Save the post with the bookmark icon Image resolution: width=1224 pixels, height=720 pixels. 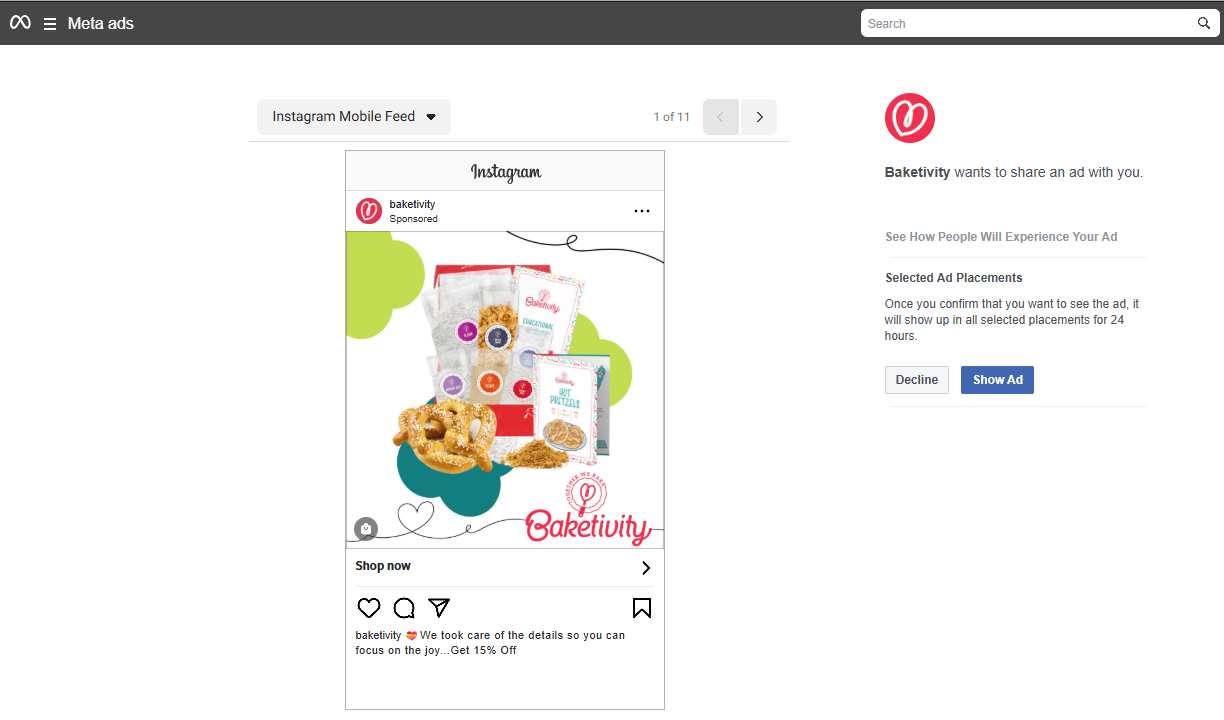[642, 608]
